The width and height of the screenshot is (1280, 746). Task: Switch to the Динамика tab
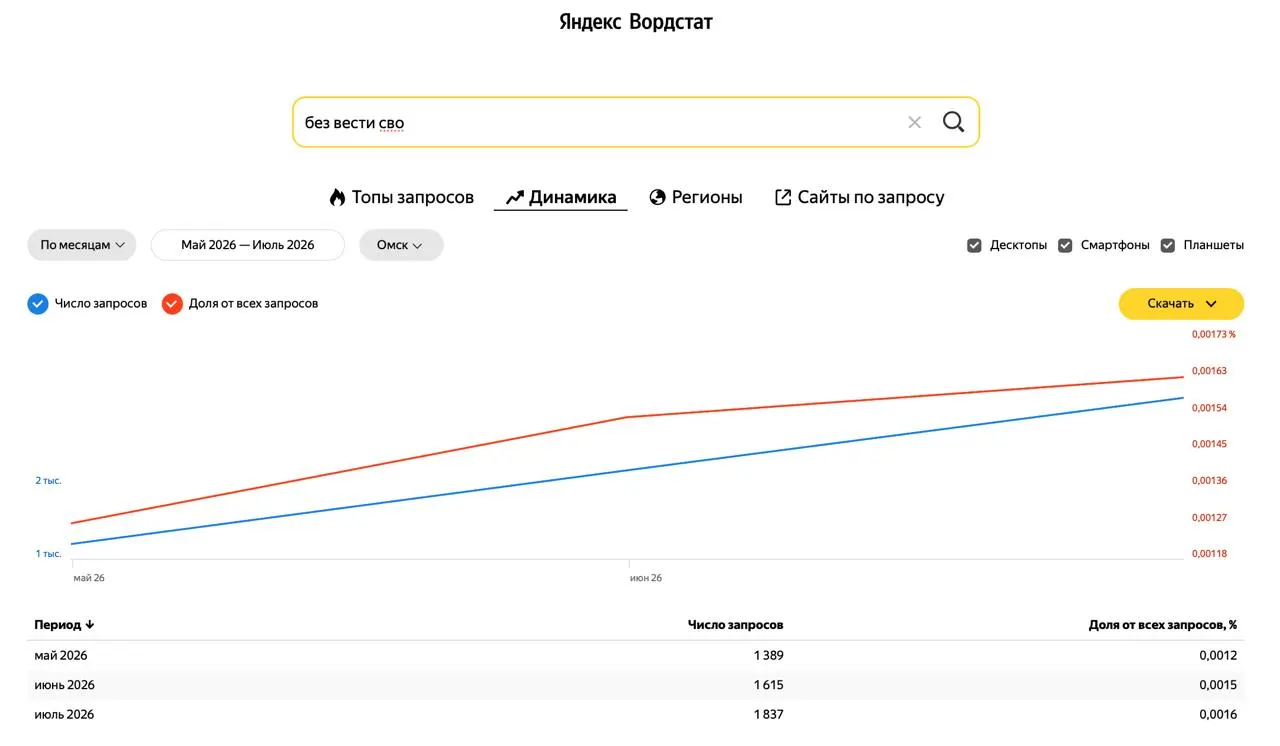(x=561, y=197)
